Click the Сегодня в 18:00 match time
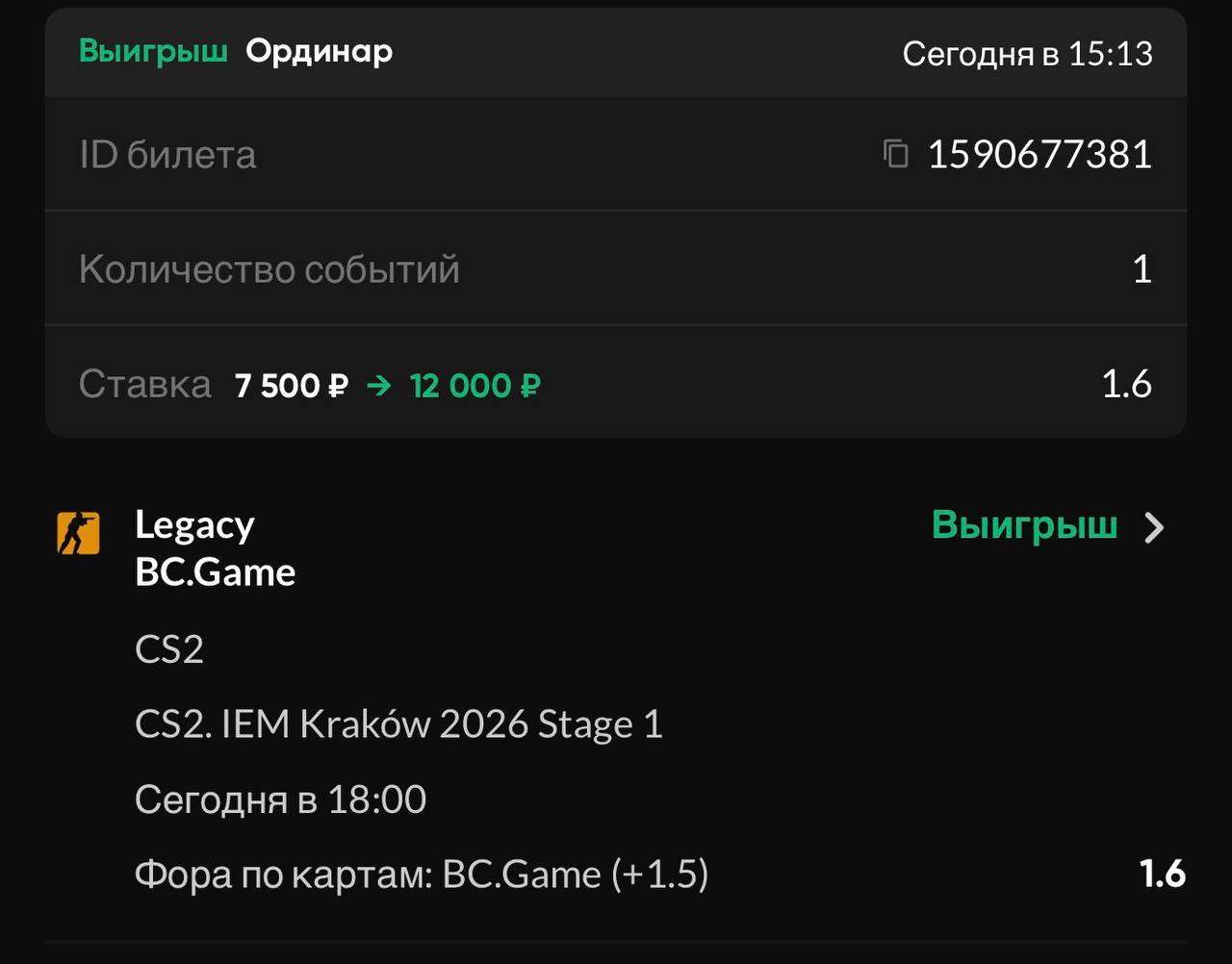 pos(280,799)
